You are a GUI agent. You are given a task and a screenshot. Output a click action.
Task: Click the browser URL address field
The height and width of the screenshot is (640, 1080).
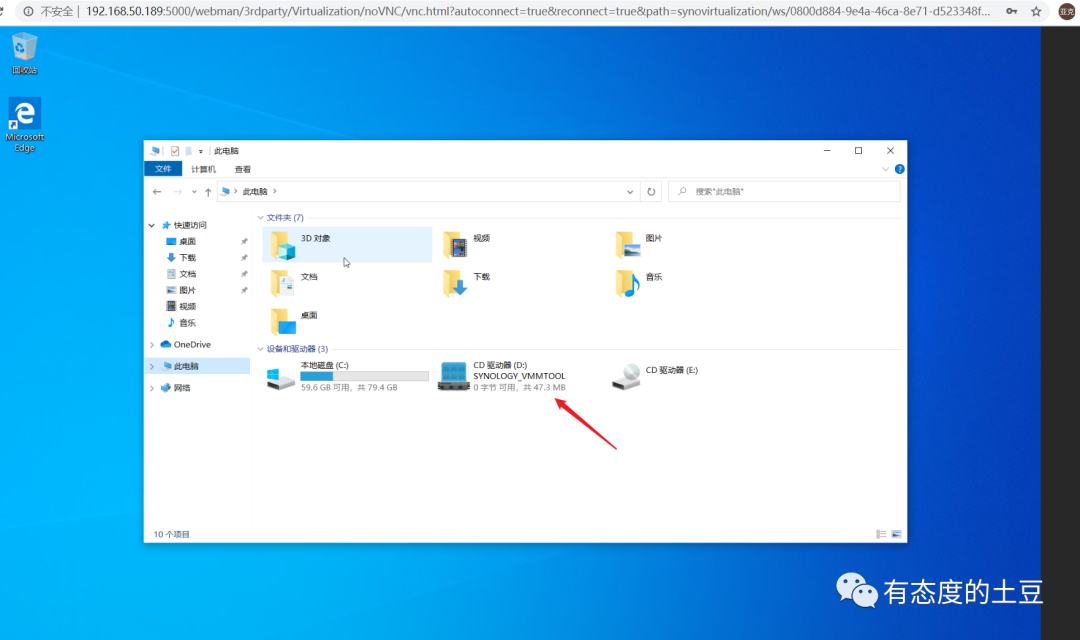[537, 11]
